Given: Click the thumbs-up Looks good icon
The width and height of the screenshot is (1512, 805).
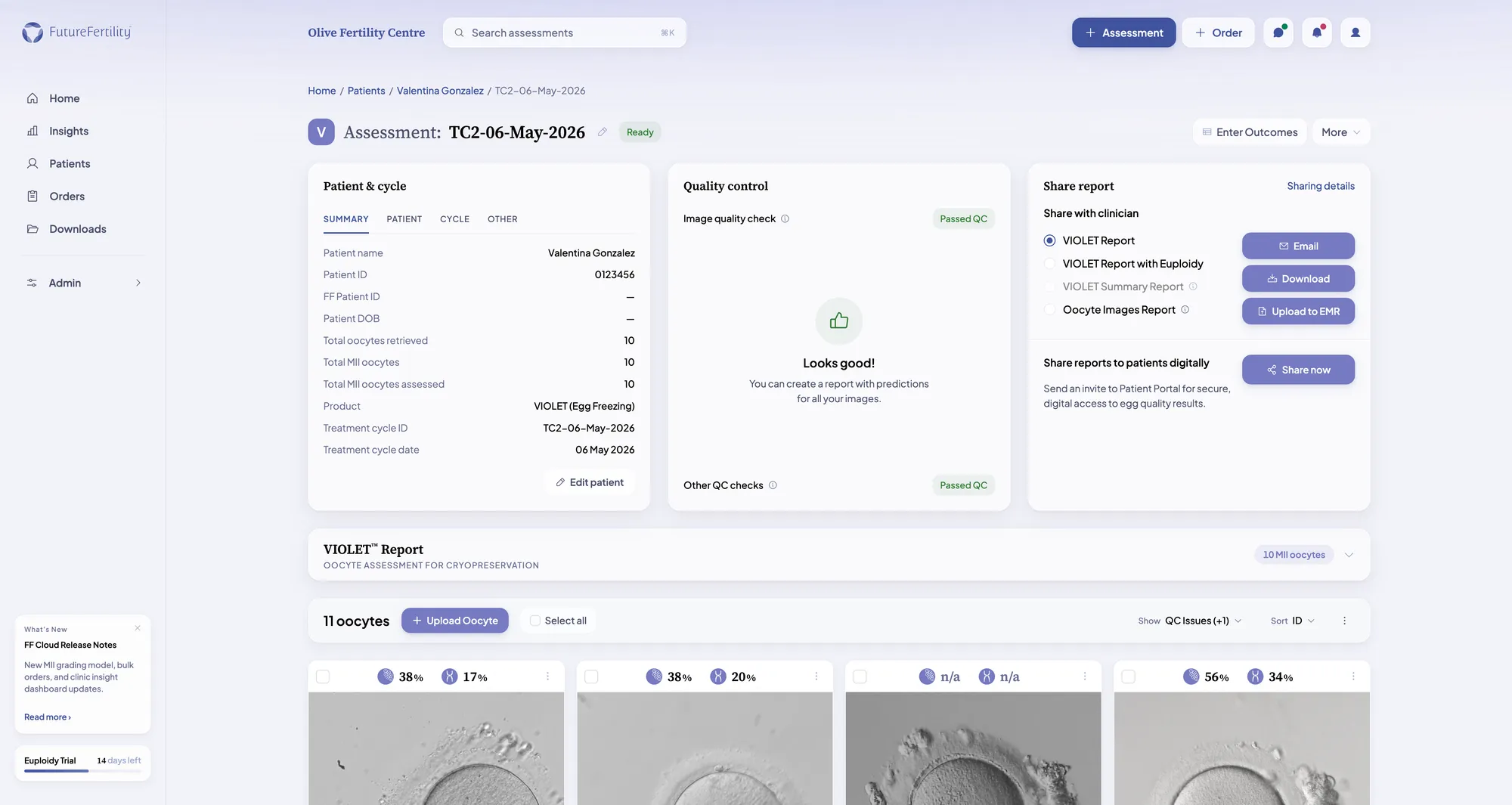Looking at the screenshot, I should pos(839,320).
